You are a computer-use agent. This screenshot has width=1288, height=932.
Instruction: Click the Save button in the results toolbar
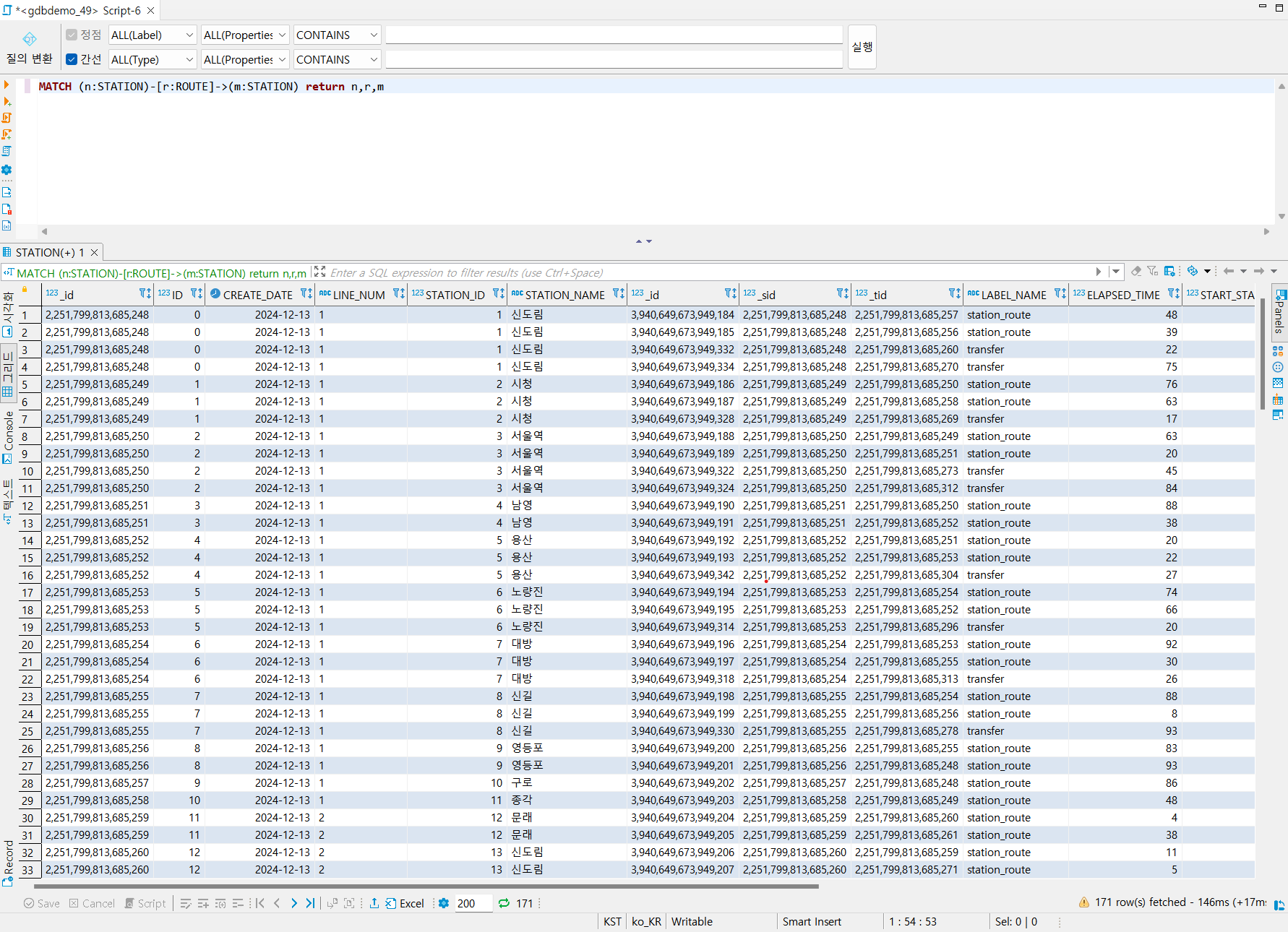pos(42,903)
